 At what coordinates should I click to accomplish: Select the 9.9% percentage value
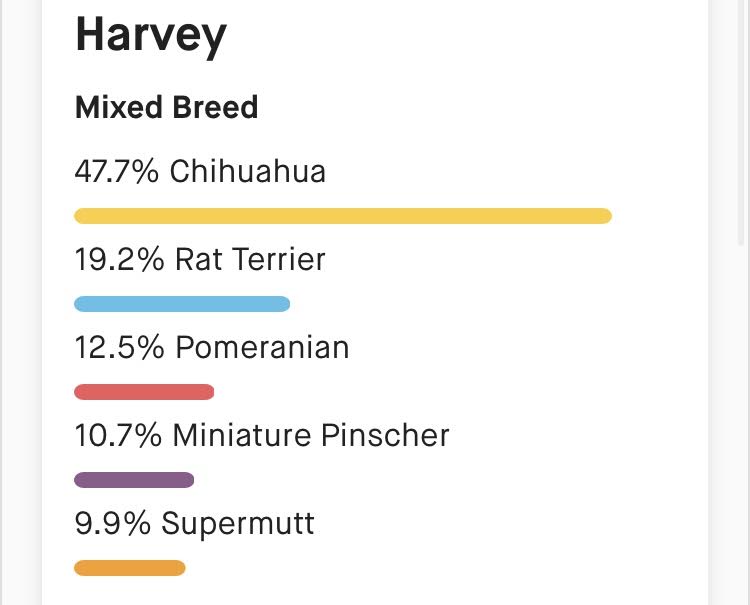coord(112,523)
